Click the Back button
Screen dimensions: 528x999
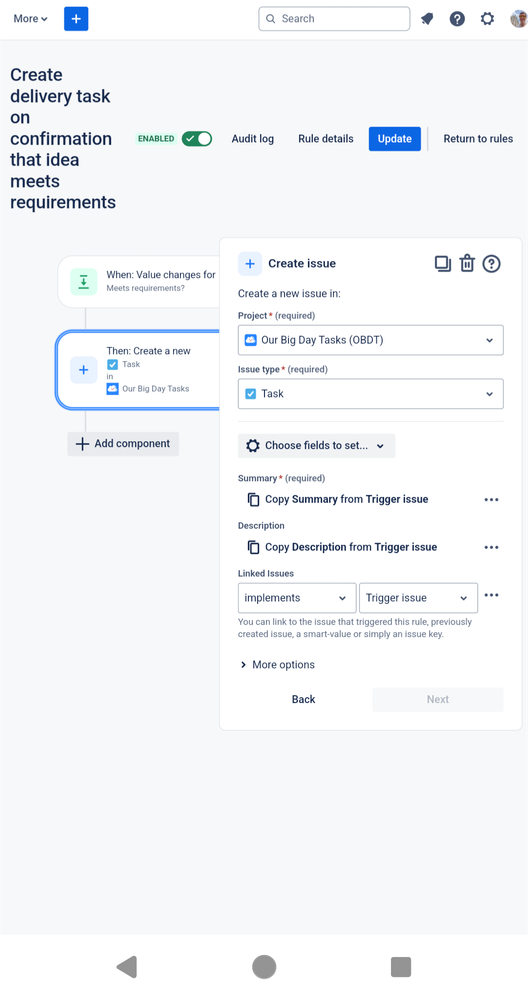click(x=304, y=699)
